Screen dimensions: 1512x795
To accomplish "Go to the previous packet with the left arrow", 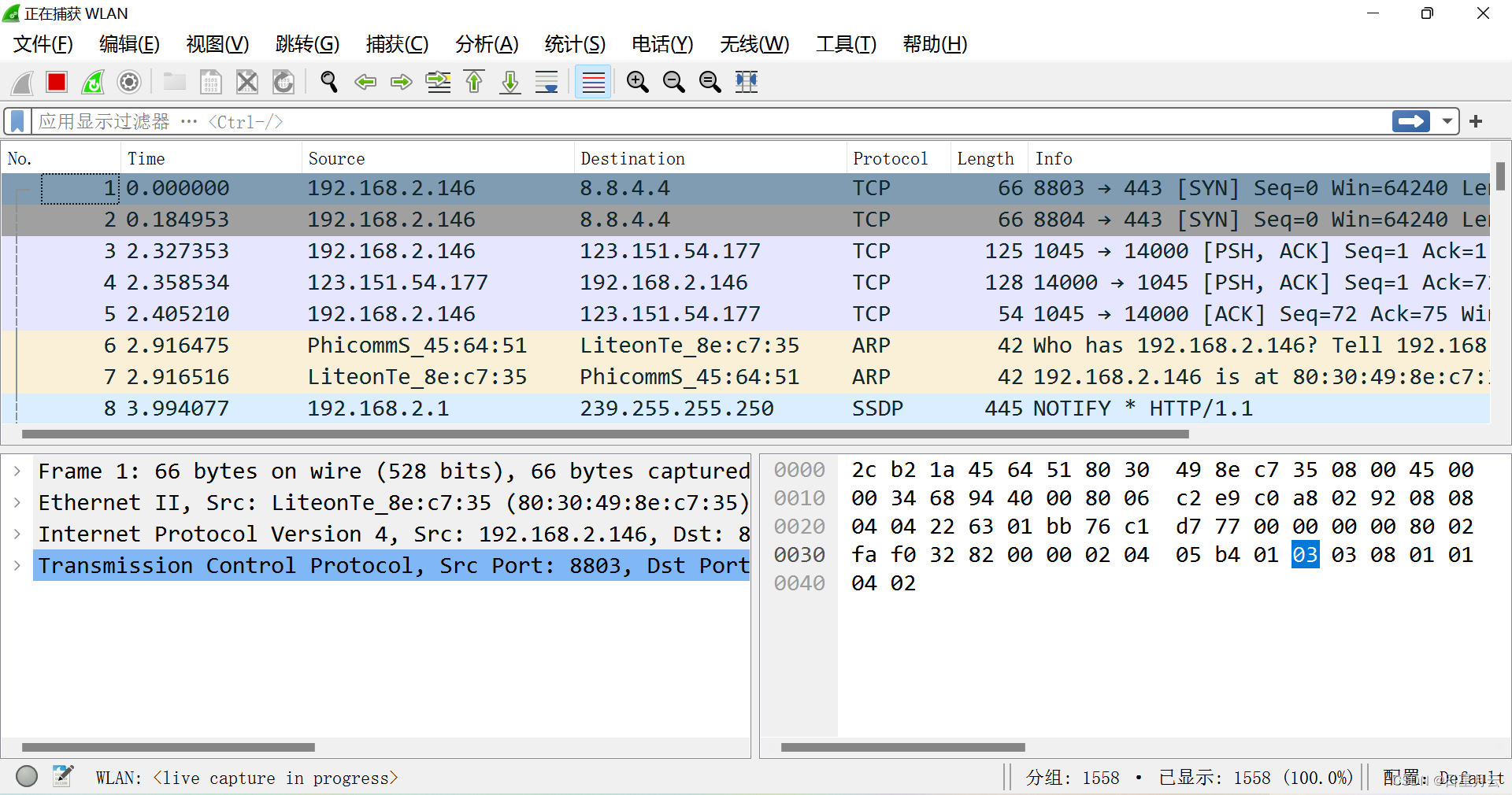I will click(x=365, y=82).
